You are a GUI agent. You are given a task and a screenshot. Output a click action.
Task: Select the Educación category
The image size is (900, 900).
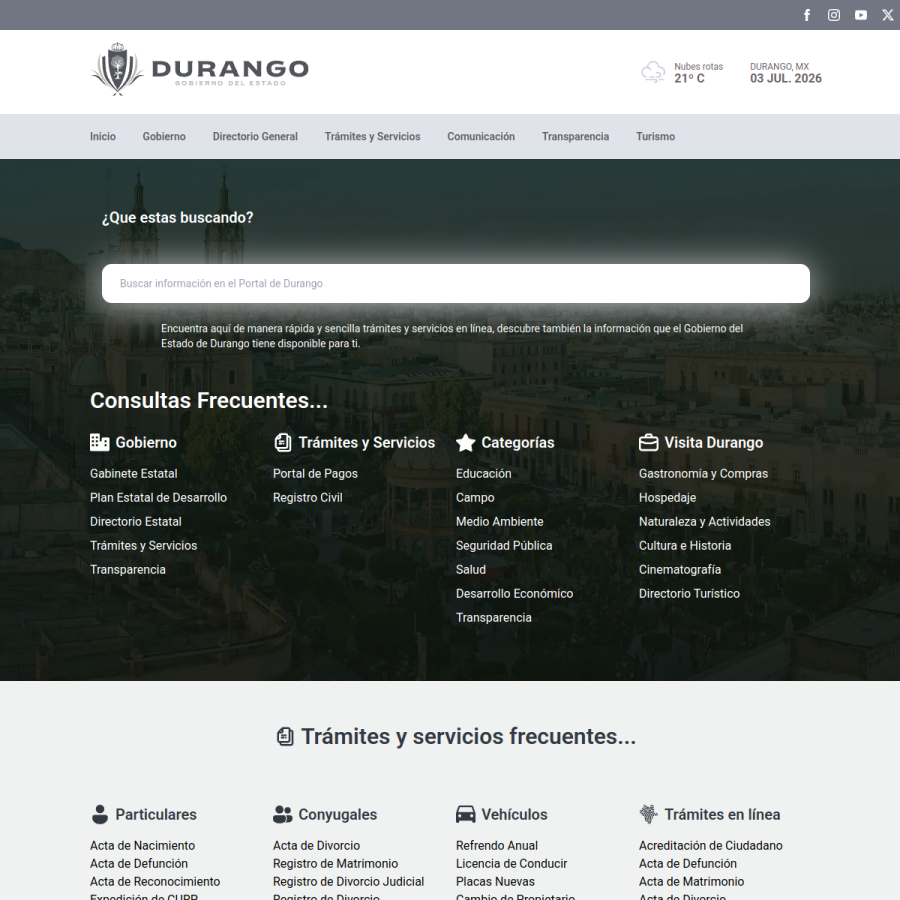coord(483,474)
